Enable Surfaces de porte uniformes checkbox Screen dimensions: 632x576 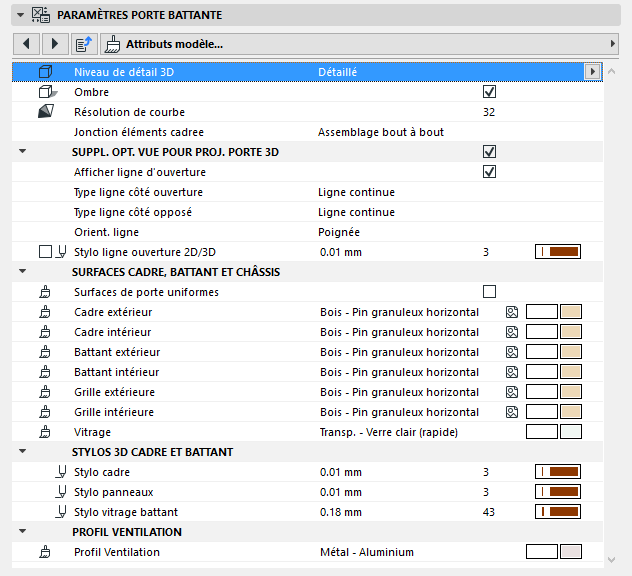pyautogui.click(x=489, y=292)
